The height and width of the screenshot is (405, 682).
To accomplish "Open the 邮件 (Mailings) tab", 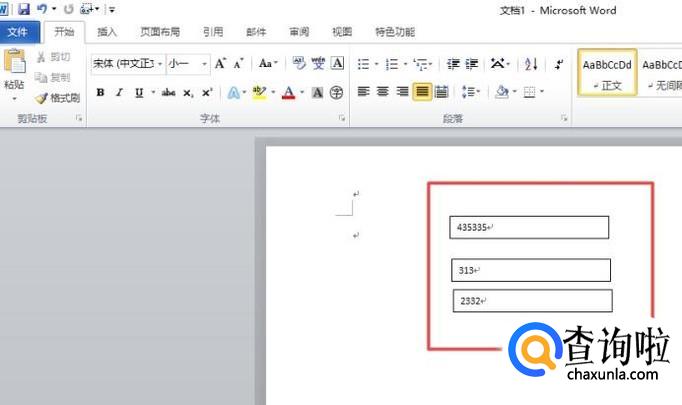I will tap(256, 32).
